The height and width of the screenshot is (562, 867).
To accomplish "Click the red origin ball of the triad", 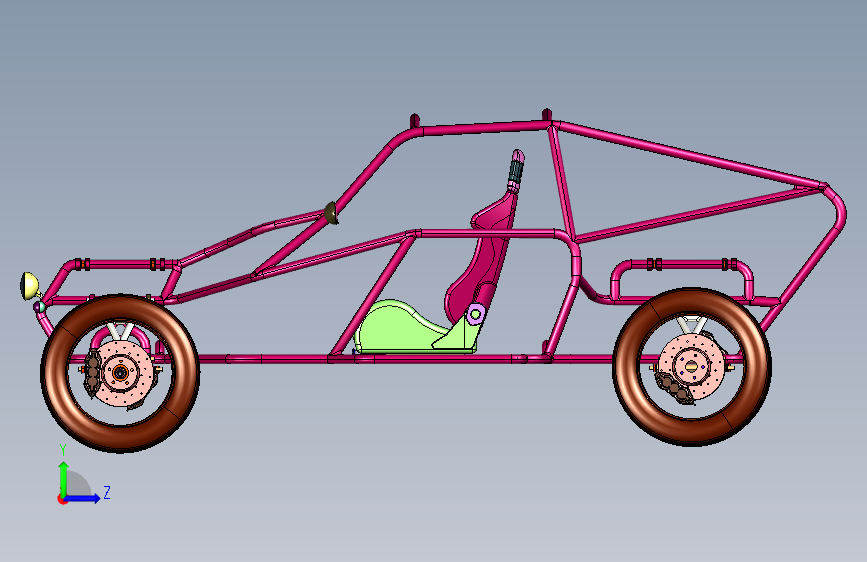I will point(62,499).
